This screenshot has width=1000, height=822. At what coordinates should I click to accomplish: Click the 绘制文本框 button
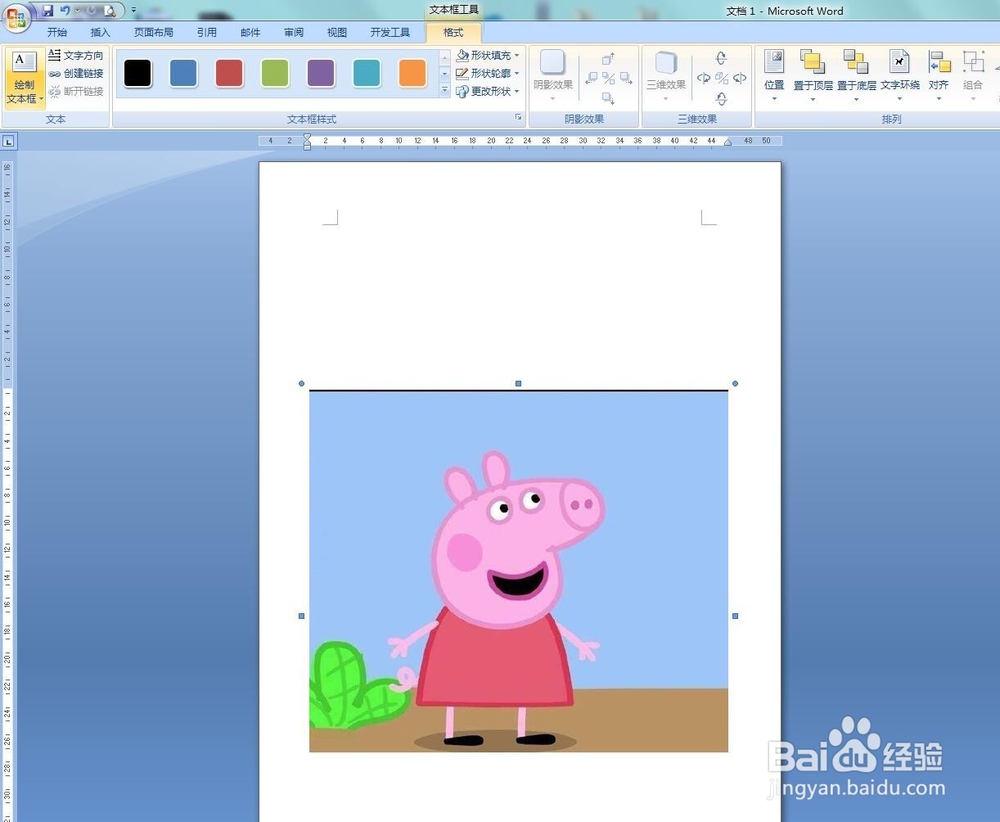(x=25, y=77)
